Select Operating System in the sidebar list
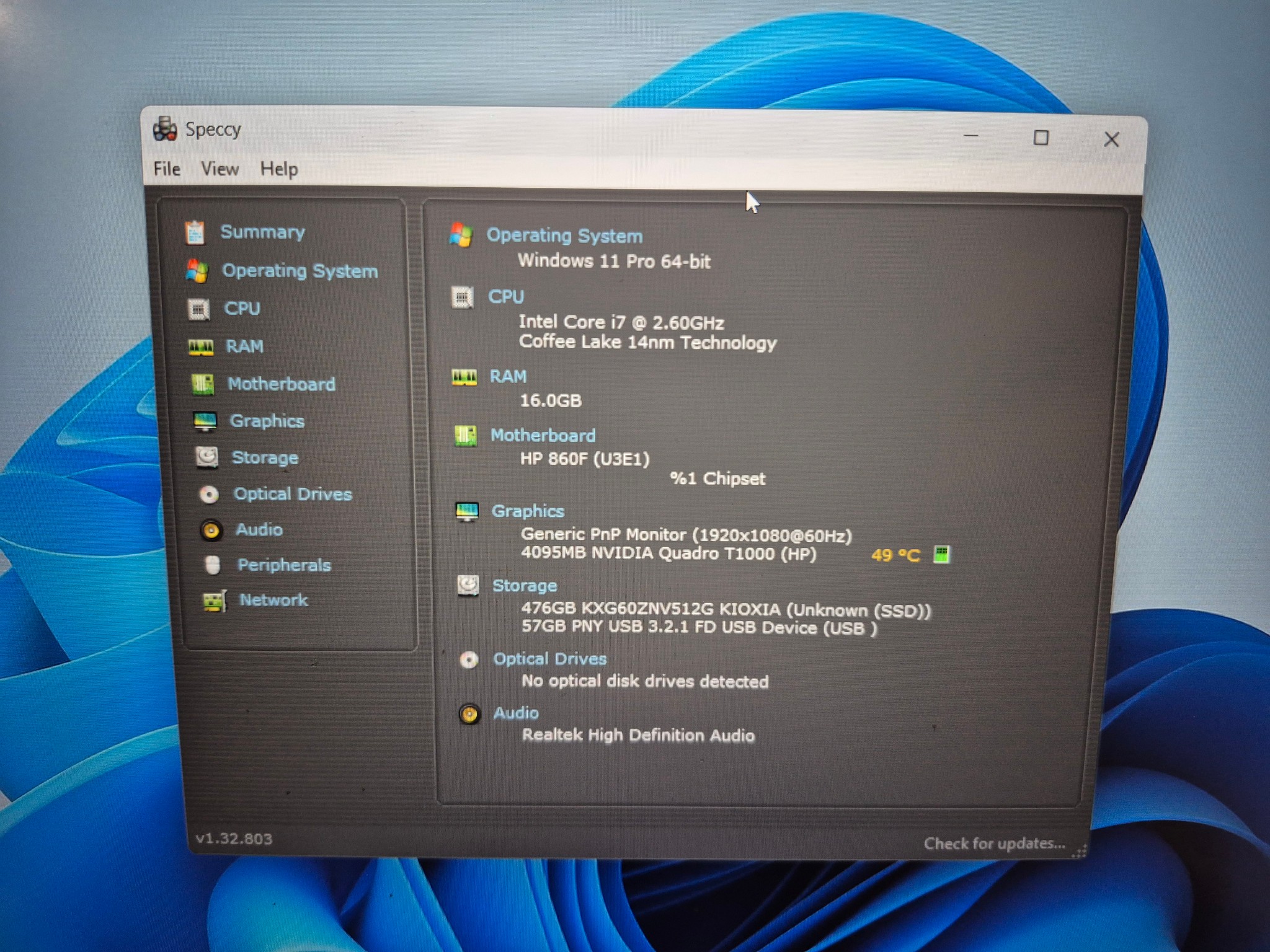The height and width of the screenshot is (952, 1270). pyautogui.click(x=300, y=271)
